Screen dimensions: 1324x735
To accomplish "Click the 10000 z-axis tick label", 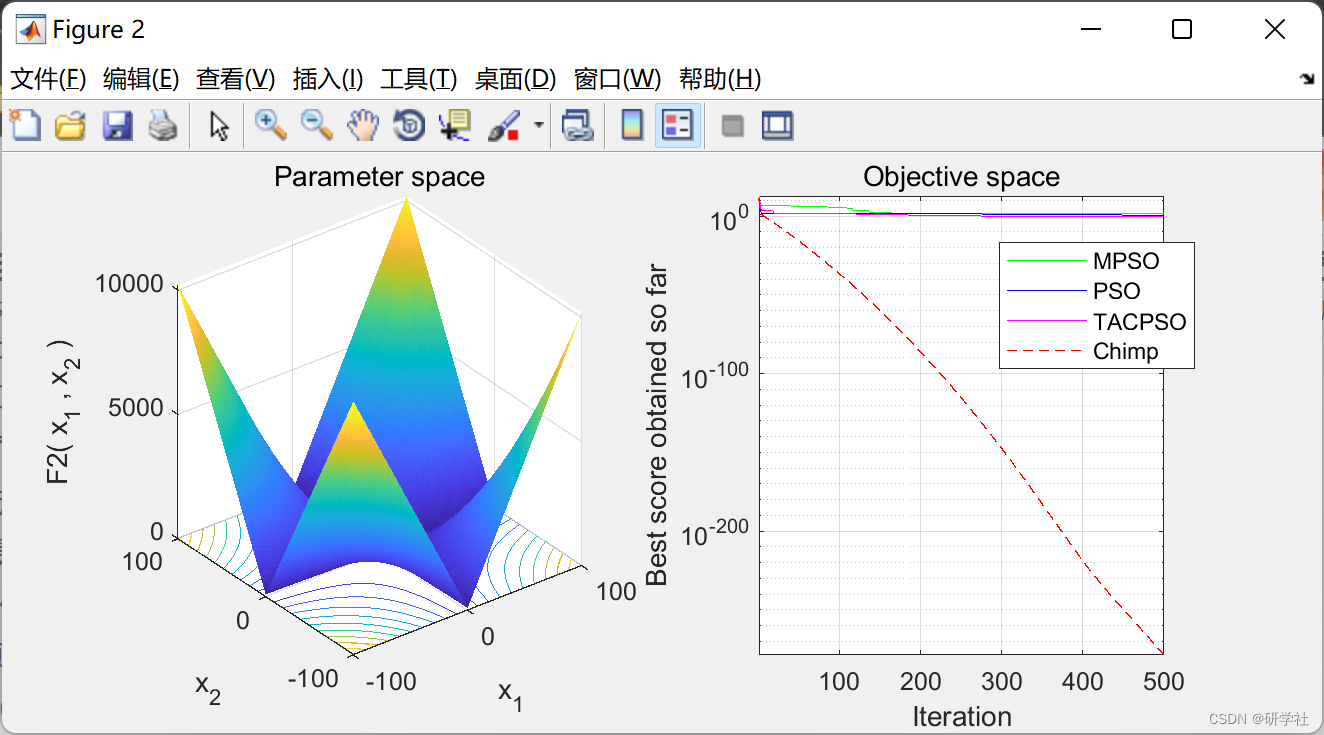I will [129, 284].
